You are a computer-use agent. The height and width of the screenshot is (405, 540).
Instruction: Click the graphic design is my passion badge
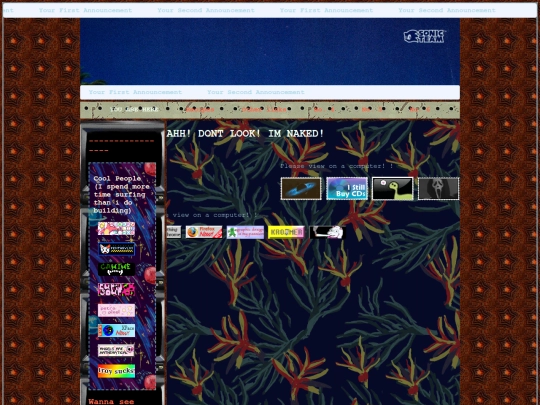coord(245,232)
